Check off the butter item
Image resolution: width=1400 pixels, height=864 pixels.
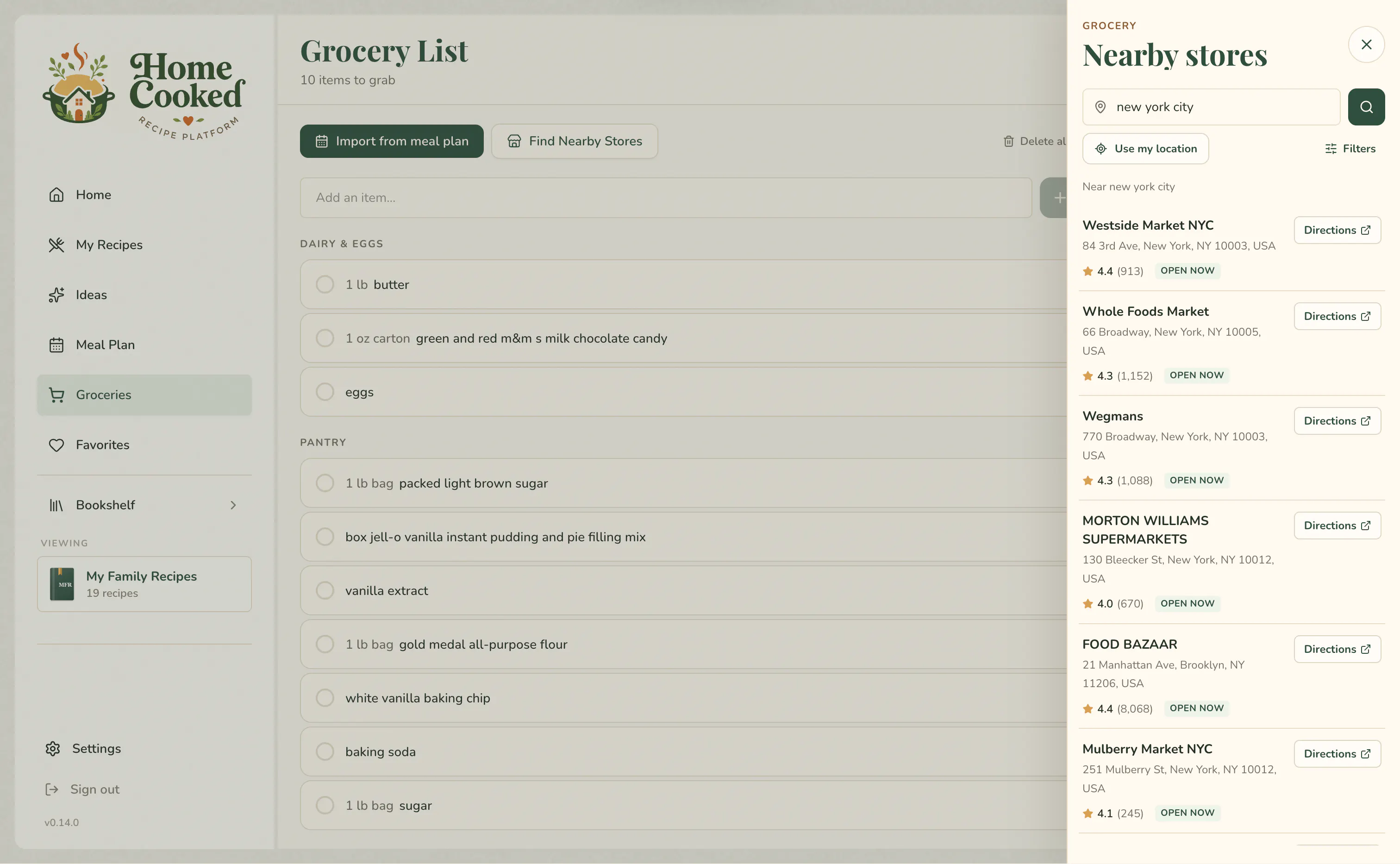325,285
